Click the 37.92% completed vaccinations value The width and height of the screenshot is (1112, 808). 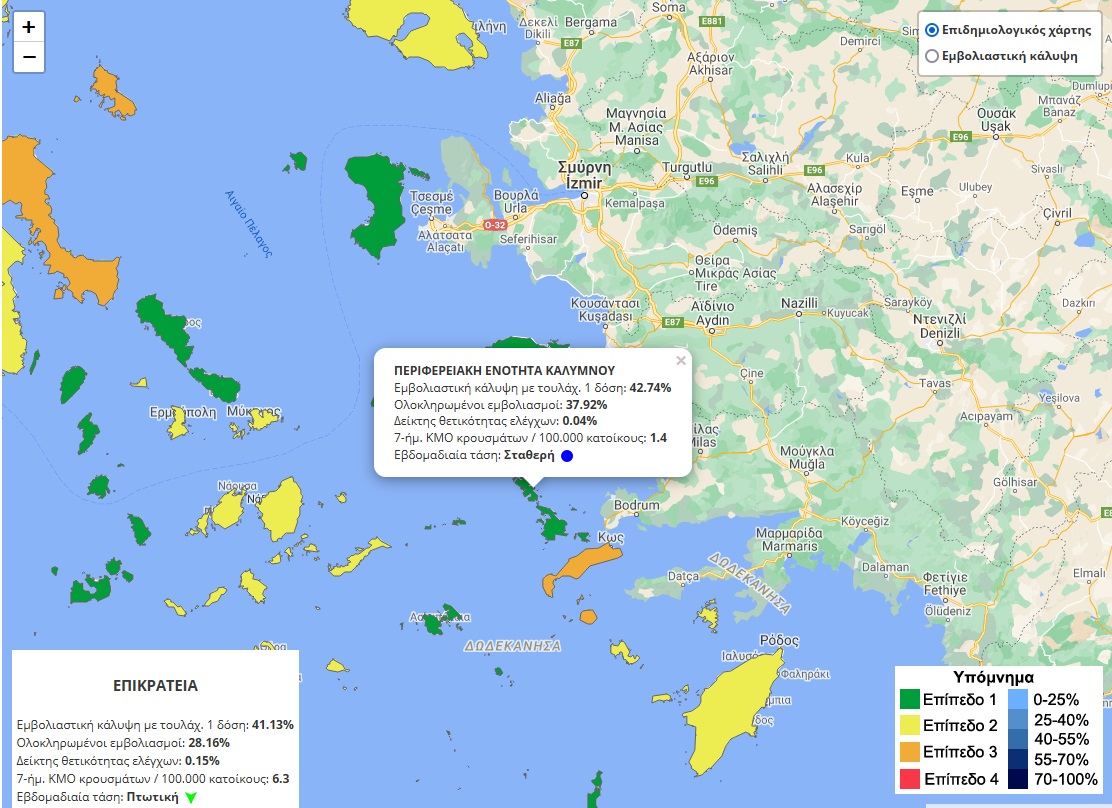pos(586,405)
